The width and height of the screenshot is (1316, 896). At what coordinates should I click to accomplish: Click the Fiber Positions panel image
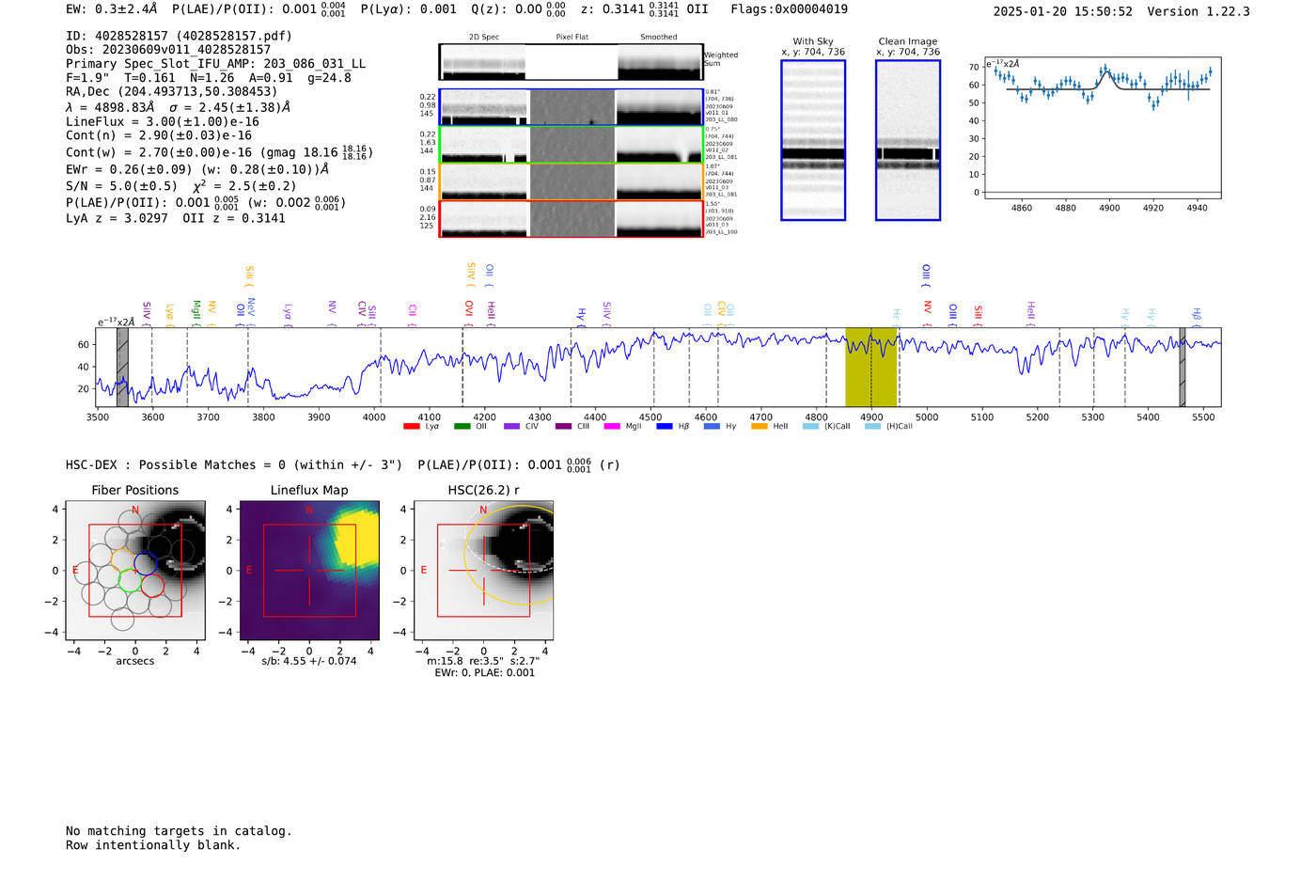pyautogui.click(x=135, y=571)
